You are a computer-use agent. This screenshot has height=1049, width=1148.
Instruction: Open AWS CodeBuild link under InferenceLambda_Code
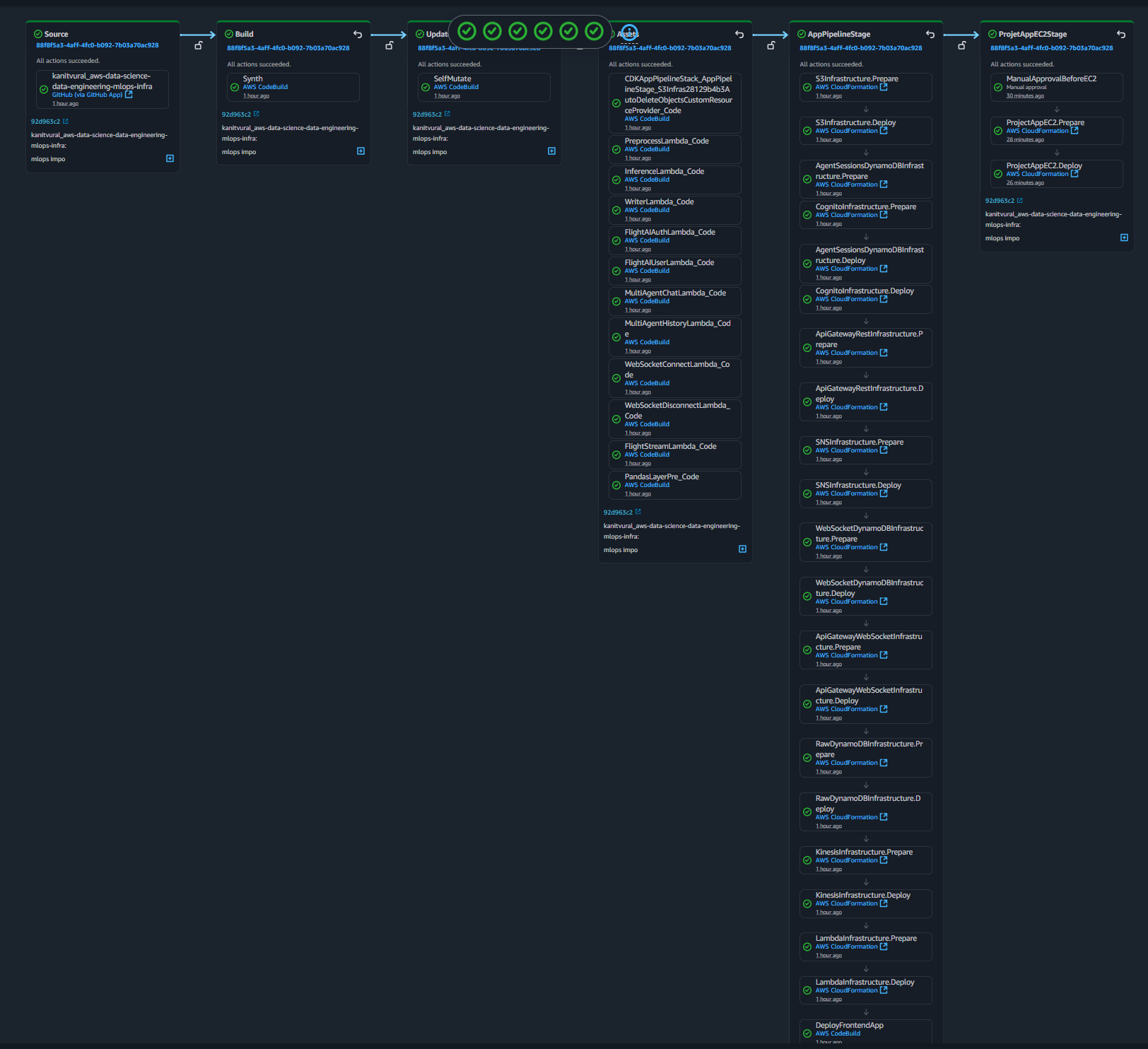click(647, 180)
